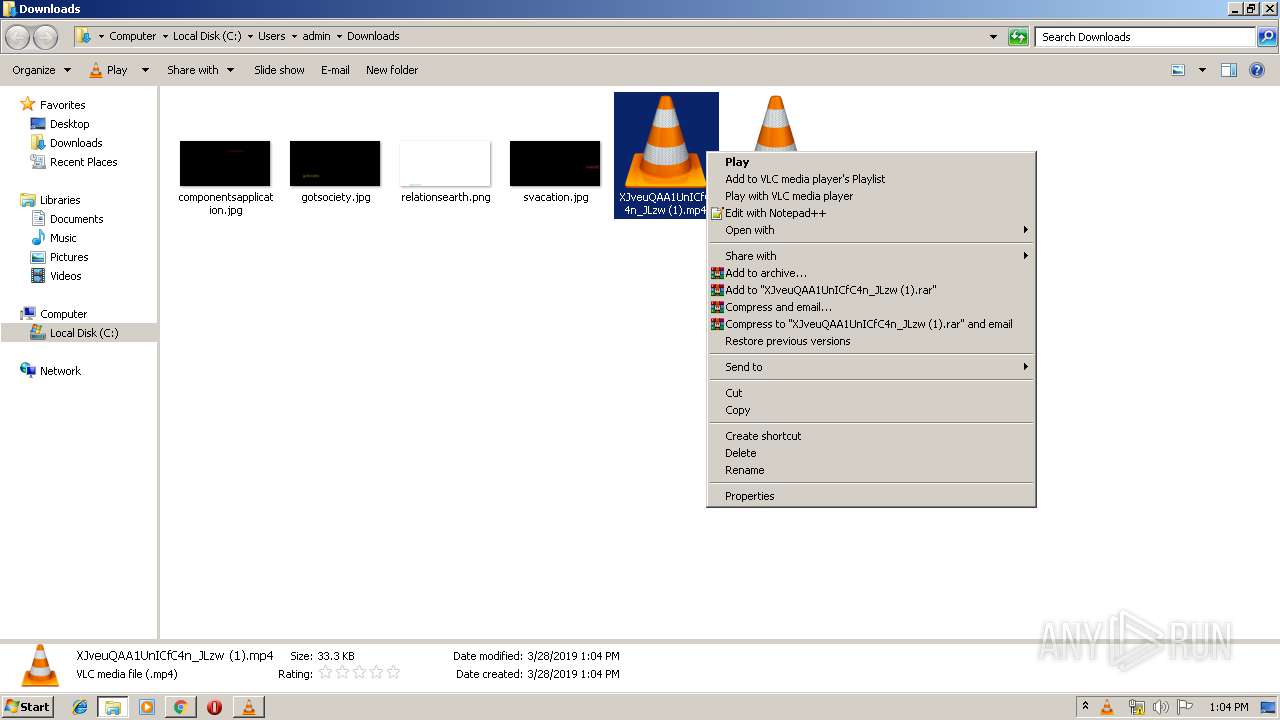Click the blue help icon
The image size is (1280, 720).
1258,70
